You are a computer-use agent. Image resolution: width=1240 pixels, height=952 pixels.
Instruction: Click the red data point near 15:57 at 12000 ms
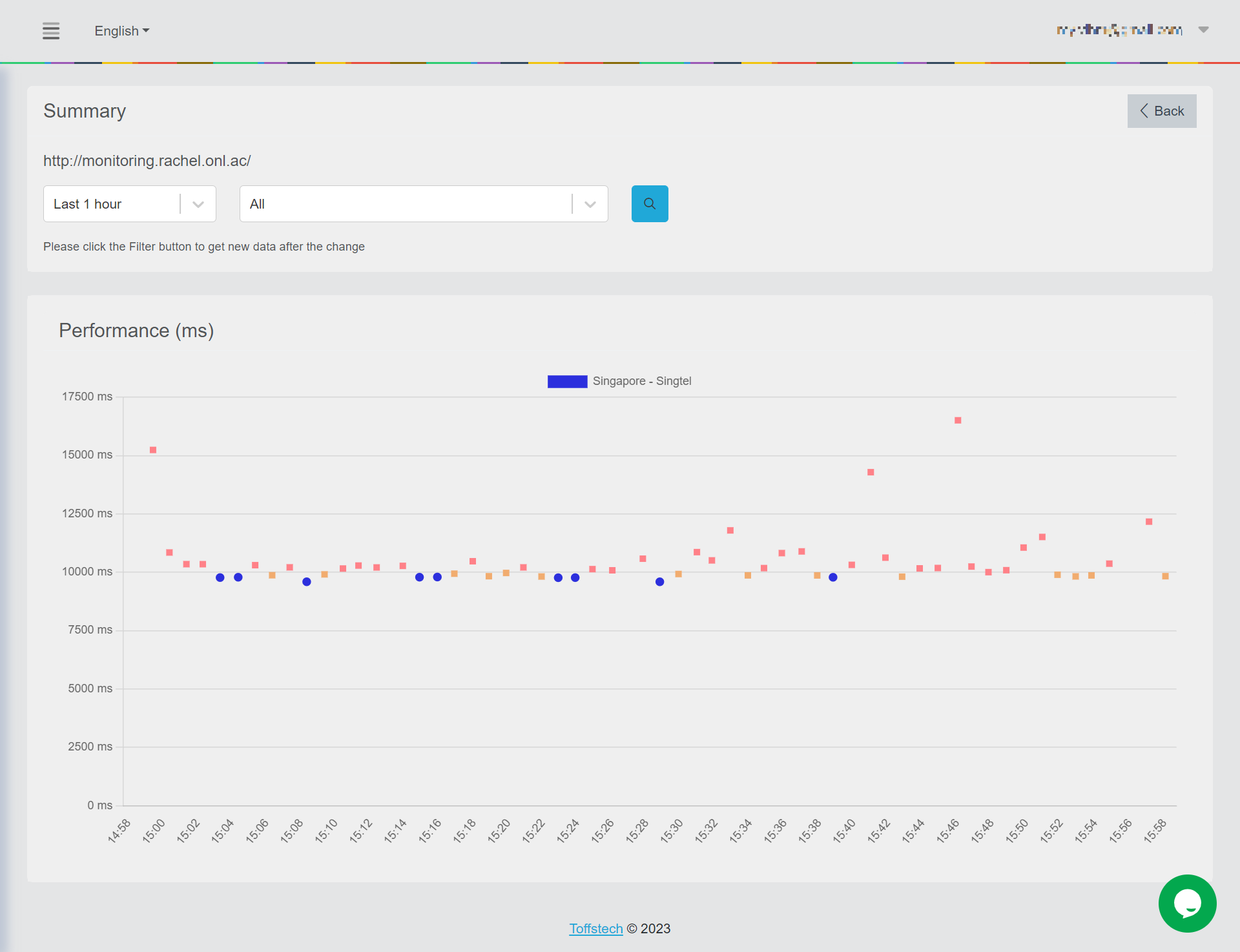tap(1149, 522)
